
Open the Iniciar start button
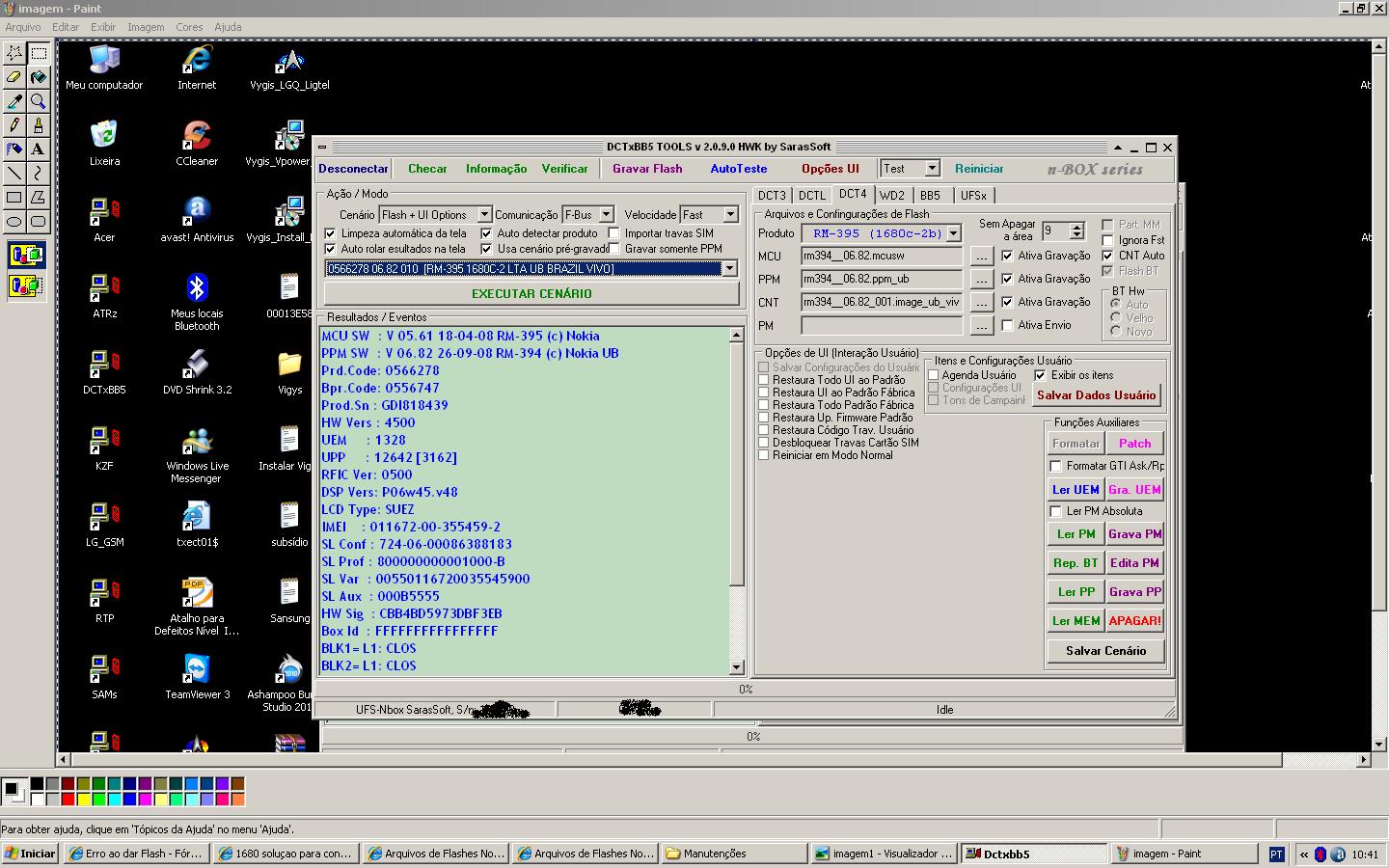pos(31,854)
